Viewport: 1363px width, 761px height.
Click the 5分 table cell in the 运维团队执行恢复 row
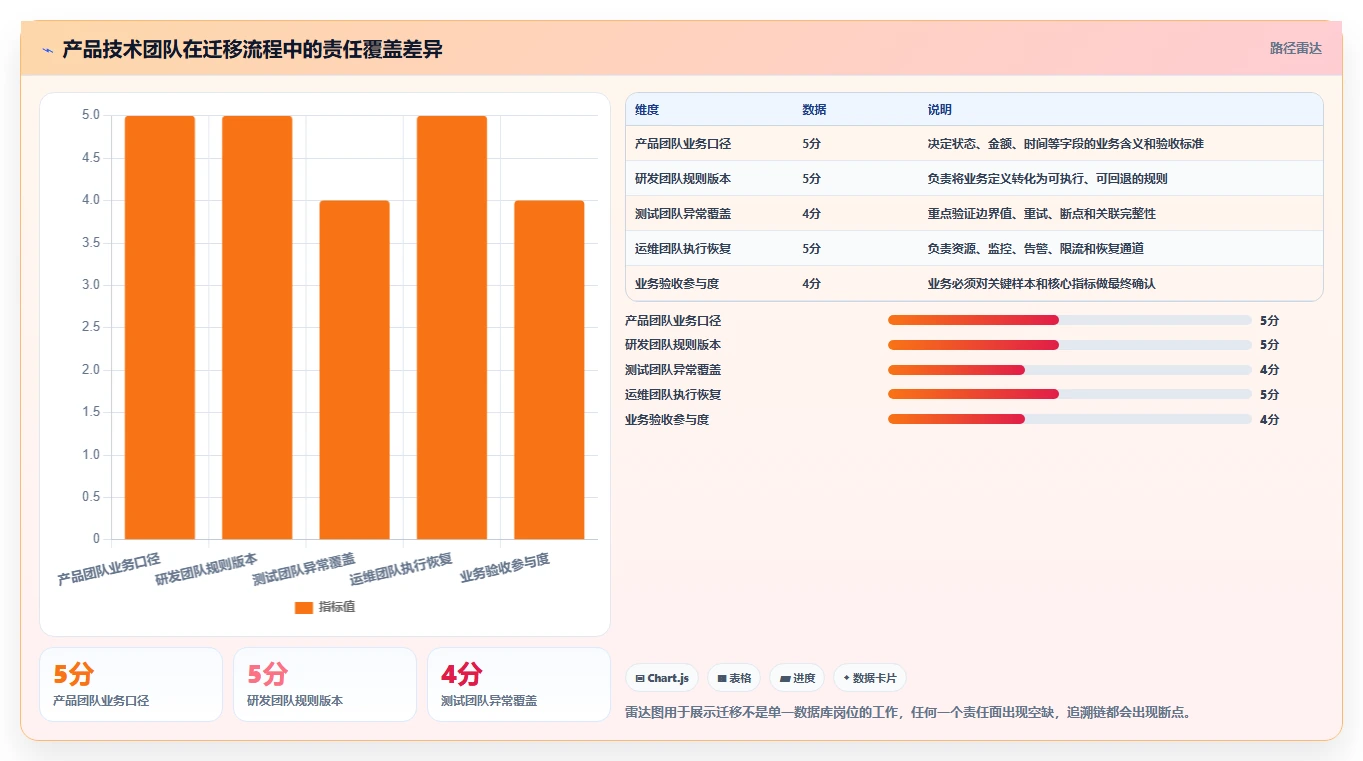click(811, 249)
